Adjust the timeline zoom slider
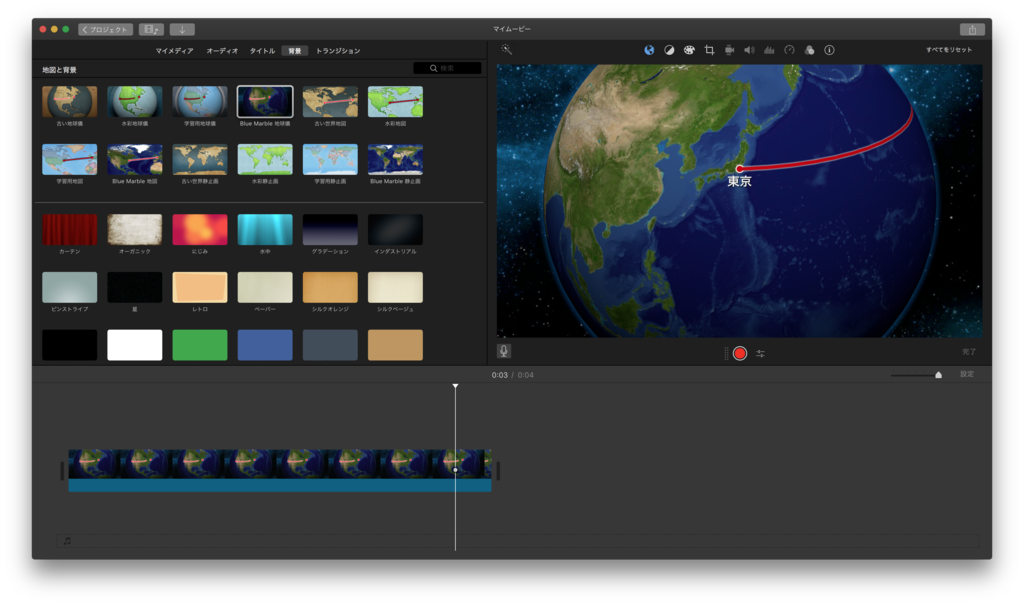 click(x=938, y=375)
